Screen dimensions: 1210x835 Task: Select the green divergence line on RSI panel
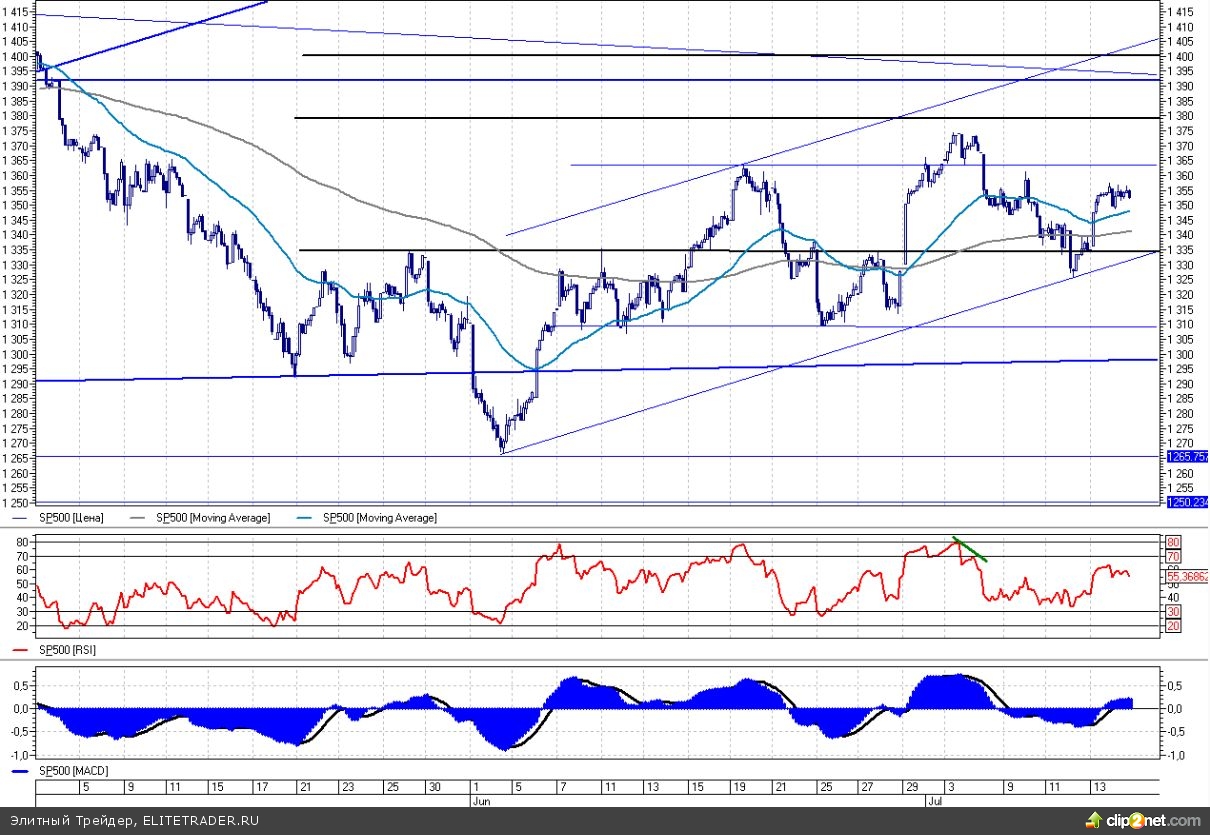tap(970, 549)
